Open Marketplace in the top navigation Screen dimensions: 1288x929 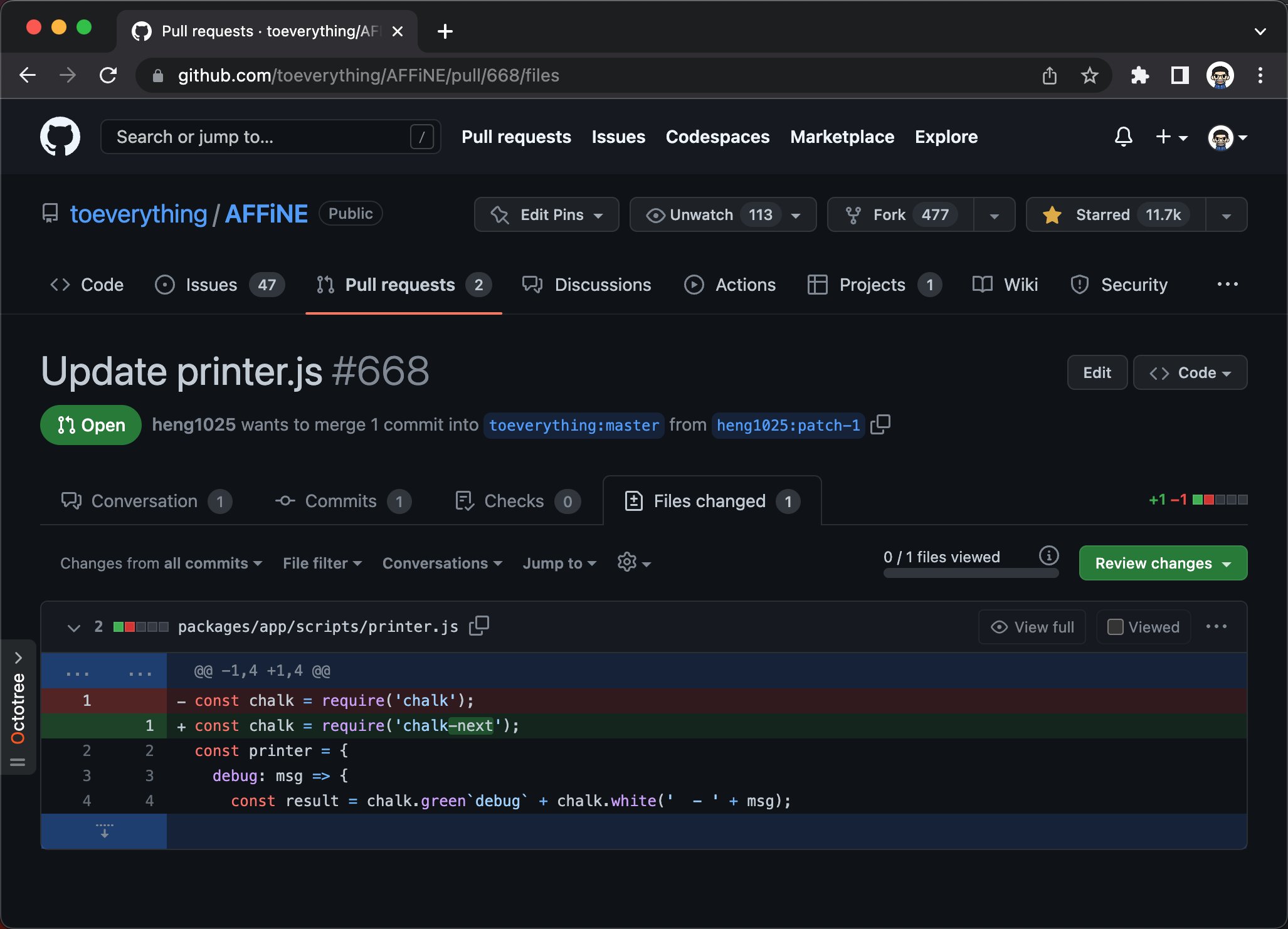pyautogui.click(x=842, y=137)
